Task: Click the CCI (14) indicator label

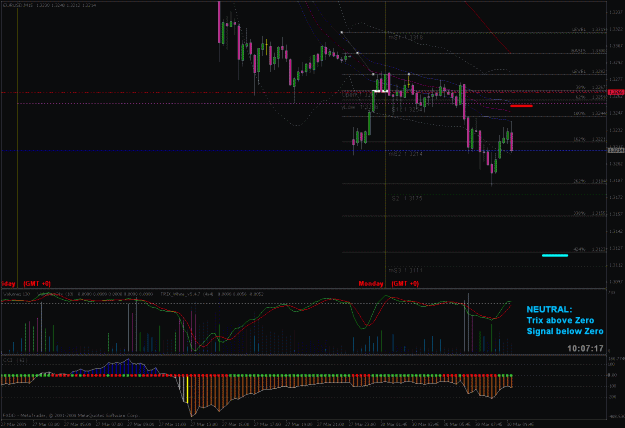Action: (15, 360)
